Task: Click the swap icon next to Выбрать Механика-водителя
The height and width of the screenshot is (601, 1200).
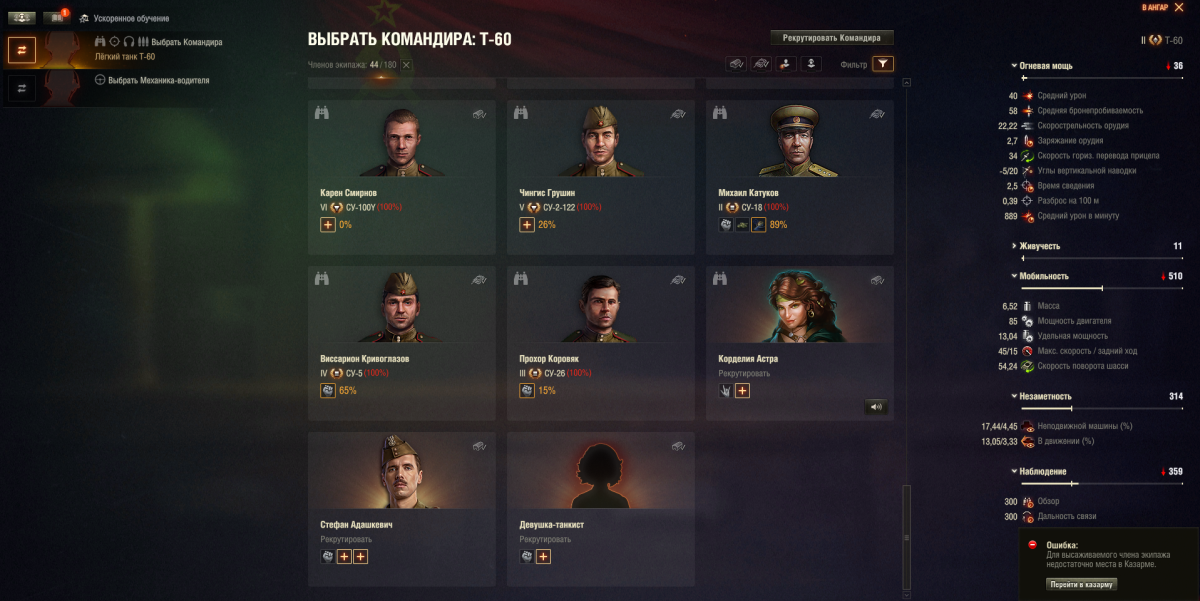Action: click(x=22, y=87)
